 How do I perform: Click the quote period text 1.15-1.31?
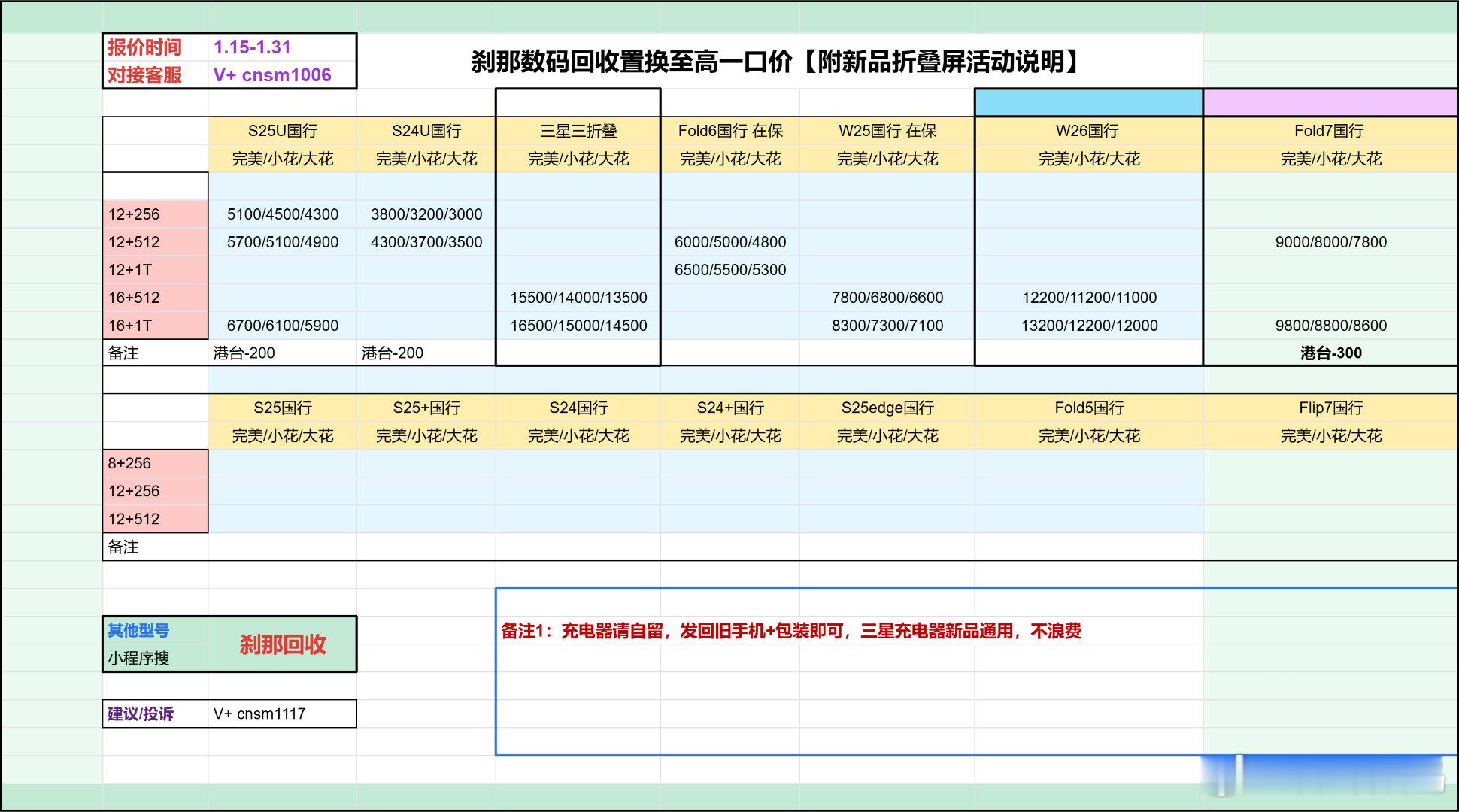[251, 47]
